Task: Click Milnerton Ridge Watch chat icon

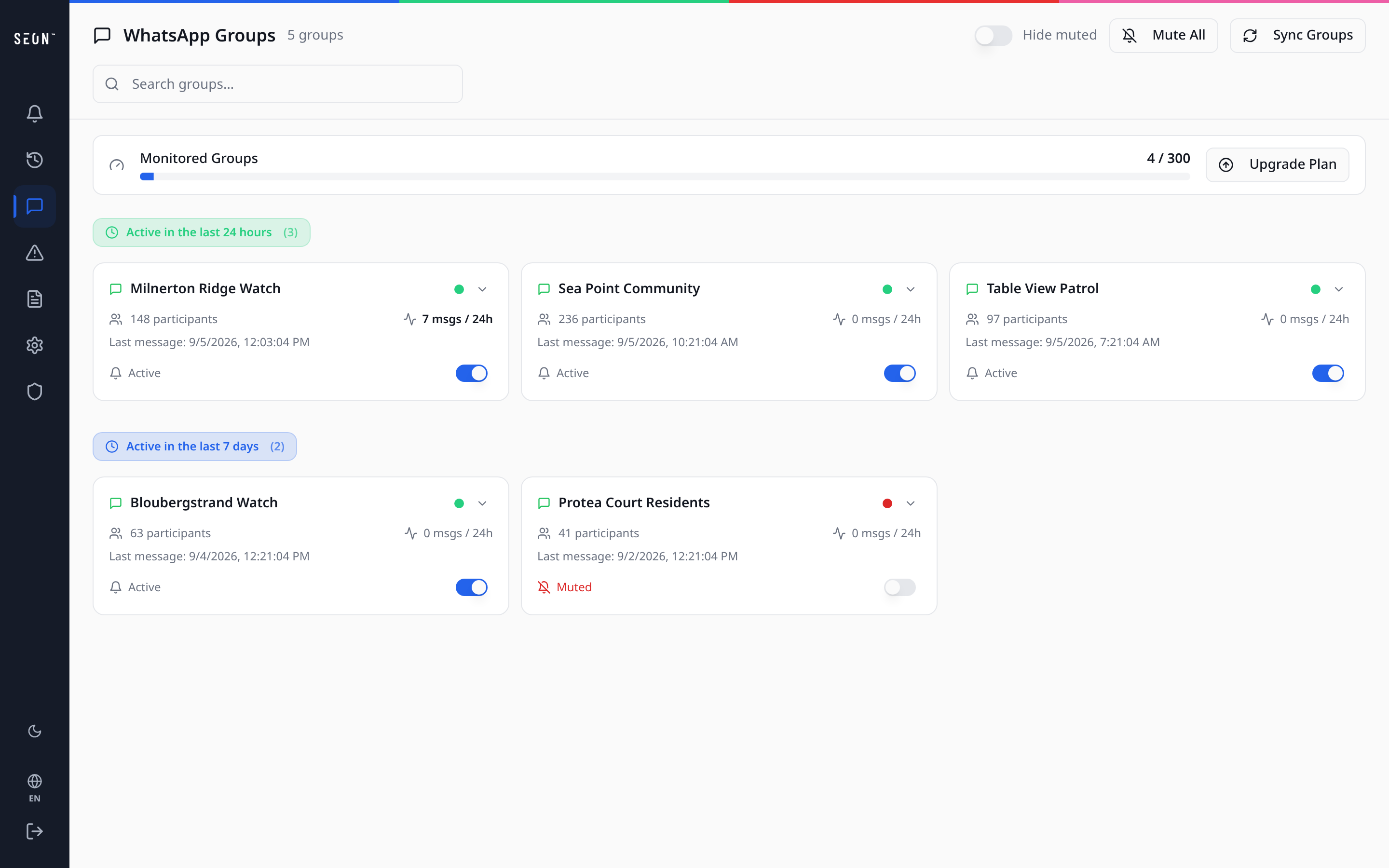Action: click(x=115, y=289)
